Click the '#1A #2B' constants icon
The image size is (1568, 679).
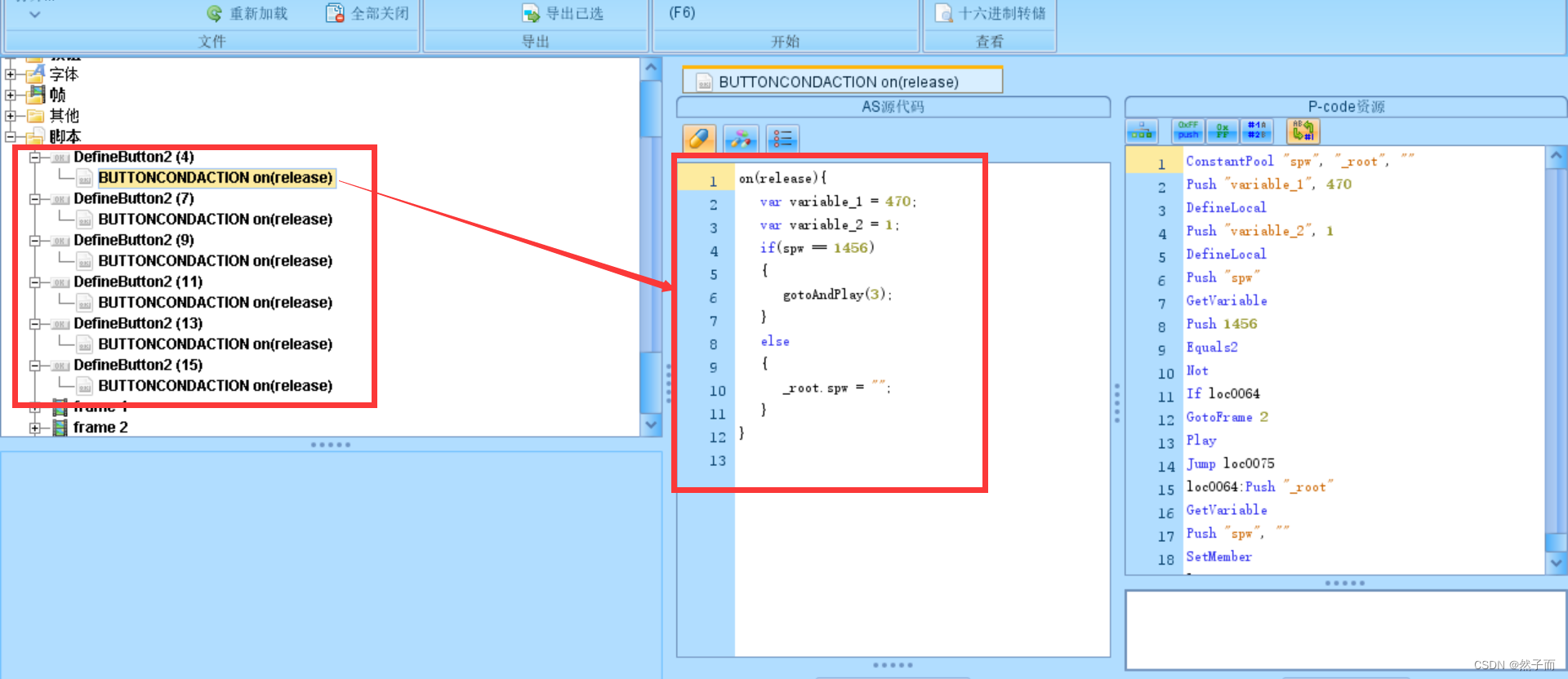(x=1256, y=131)
